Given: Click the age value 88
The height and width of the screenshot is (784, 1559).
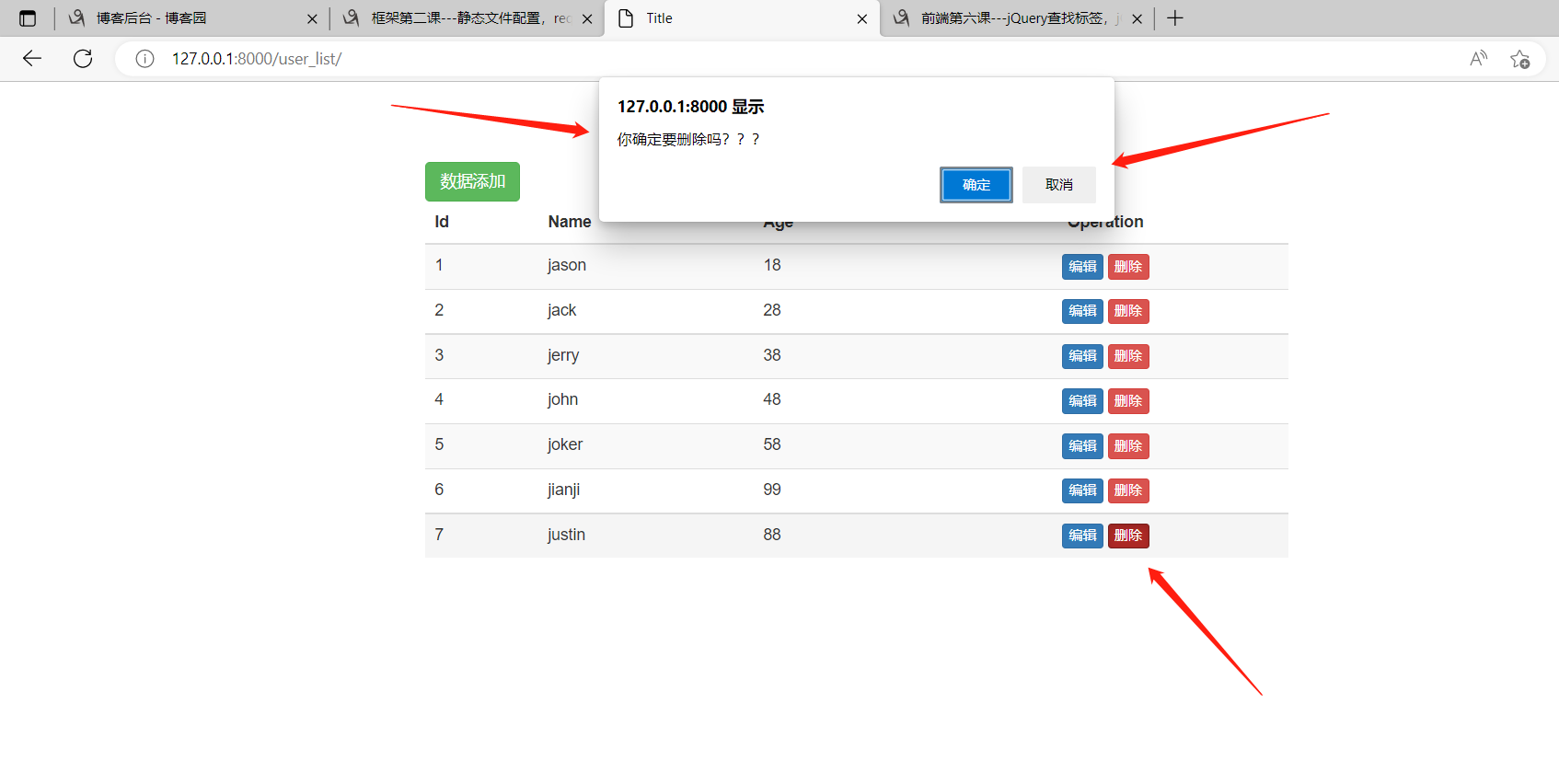Looking at the screenshot, I should point(772,535).
